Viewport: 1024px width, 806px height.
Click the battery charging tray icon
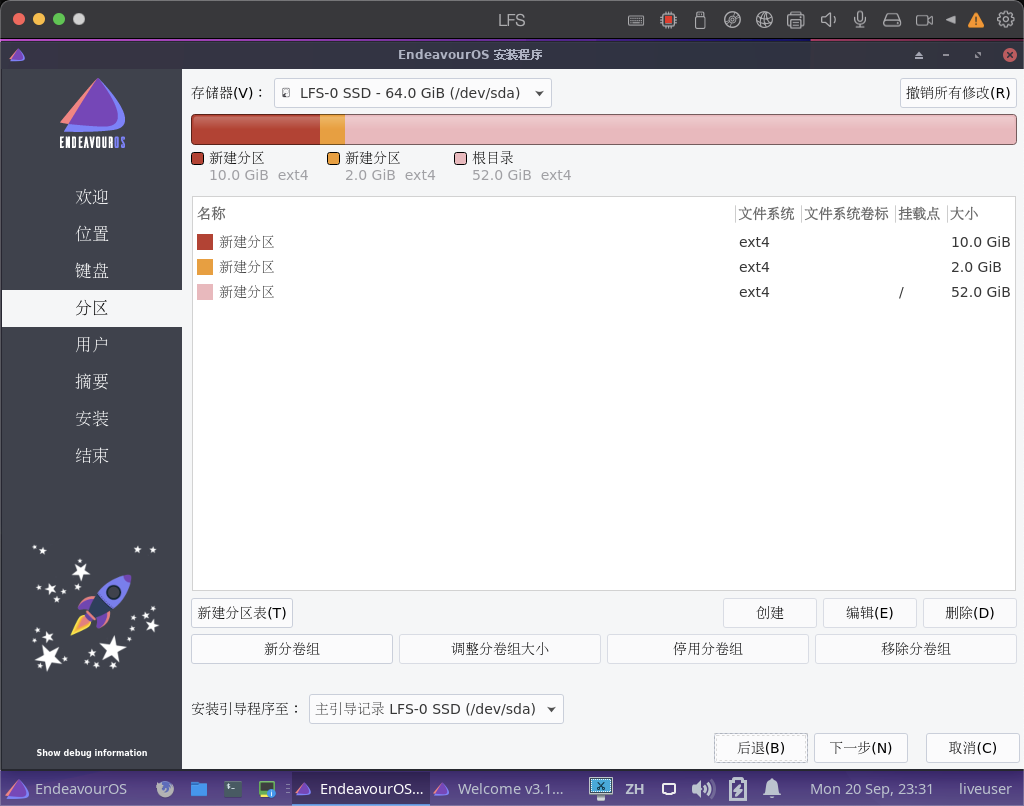click(x=738, y=788)
